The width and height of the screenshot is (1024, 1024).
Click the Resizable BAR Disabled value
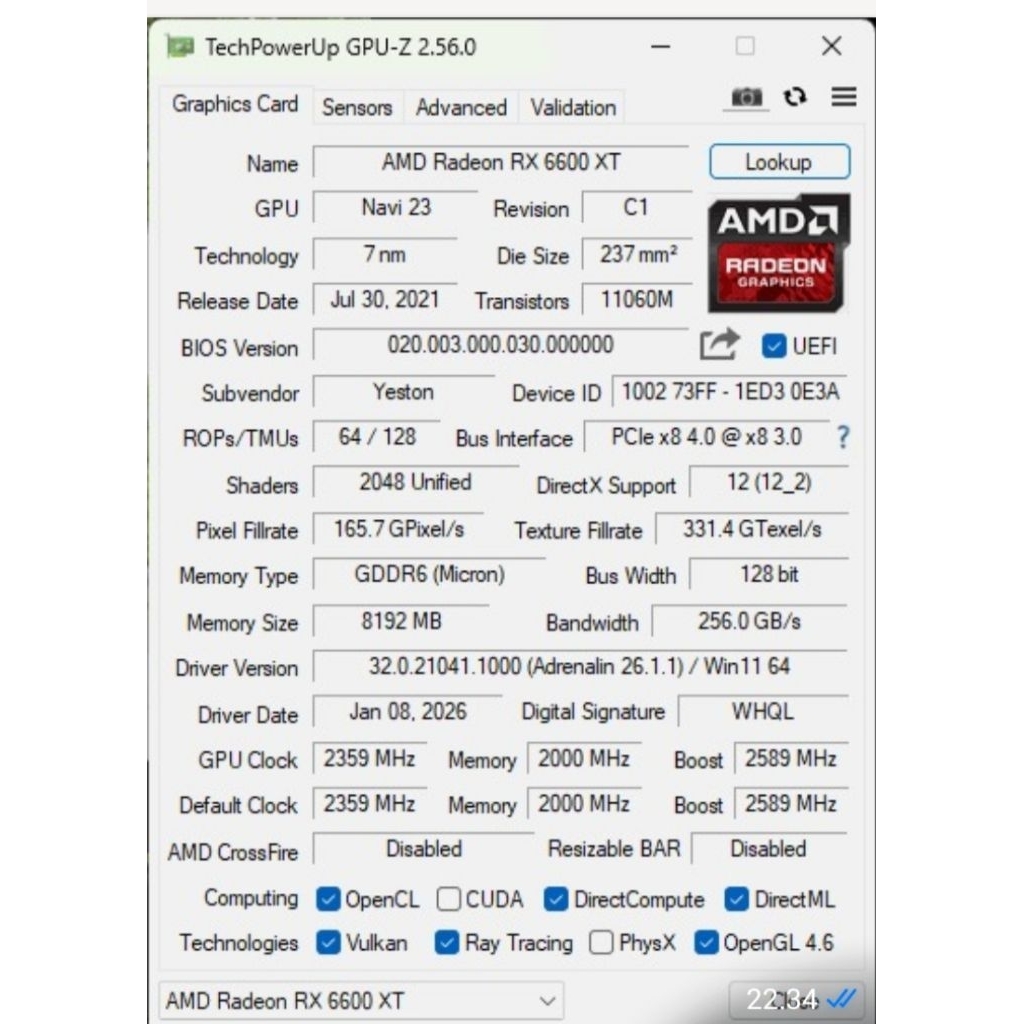click(769, 849)
